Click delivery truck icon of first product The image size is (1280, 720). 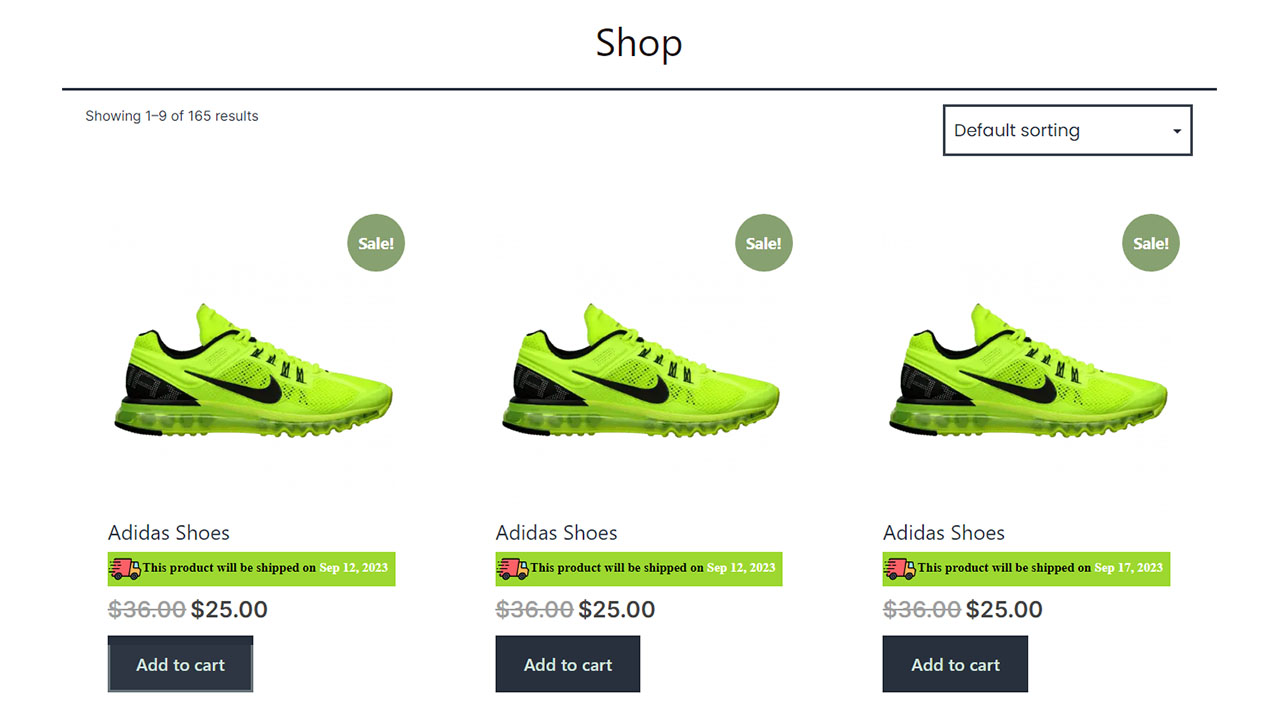[125, 568]
